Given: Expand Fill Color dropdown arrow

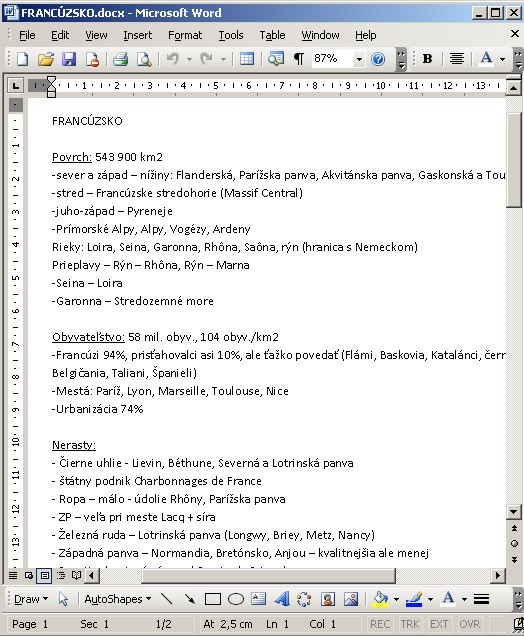Looking at the screenshot, I should (x=396, y=599).
